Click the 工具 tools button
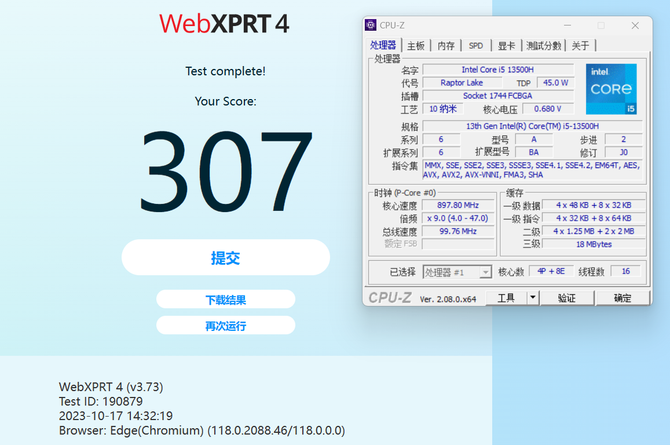 pos(506,298)
